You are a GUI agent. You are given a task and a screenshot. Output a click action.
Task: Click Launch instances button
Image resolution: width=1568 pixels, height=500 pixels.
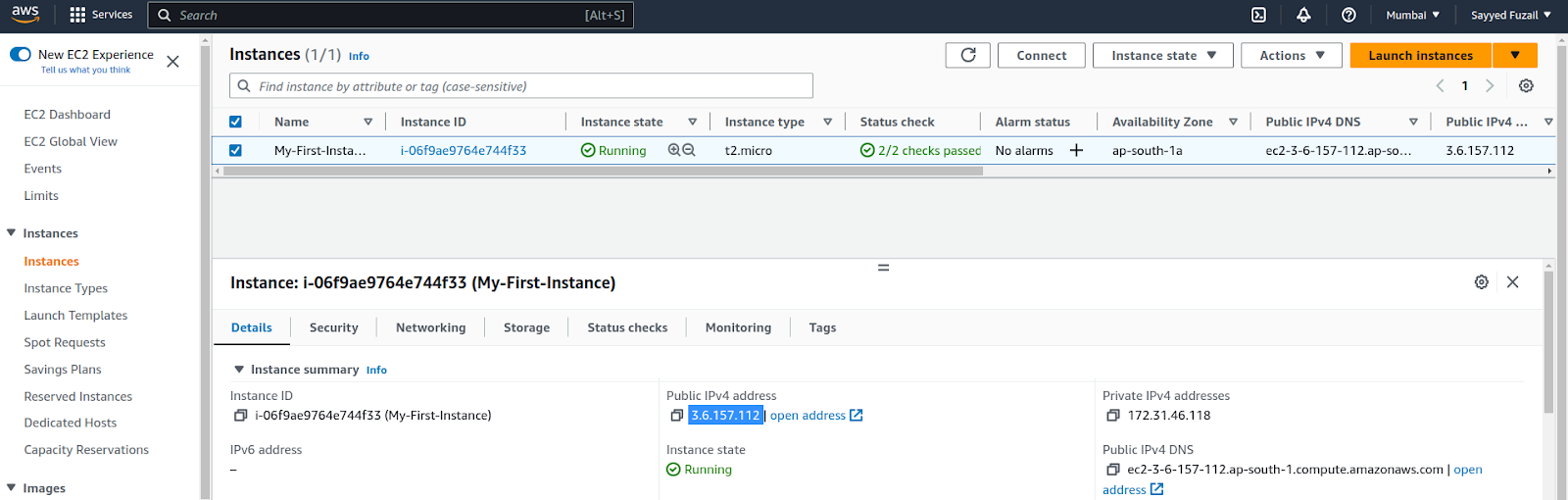pyautogui.click(x=1421, y=55)
